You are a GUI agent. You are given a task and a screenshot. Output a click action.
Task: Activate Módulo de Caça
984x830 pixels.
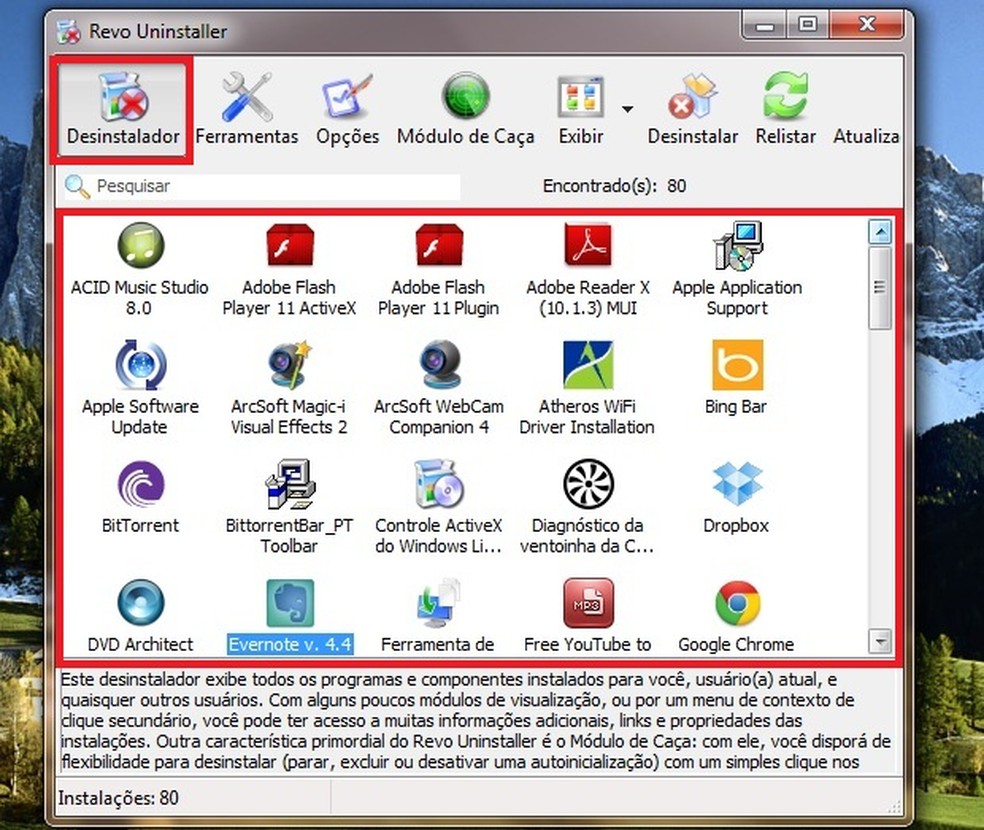point(466,110)
